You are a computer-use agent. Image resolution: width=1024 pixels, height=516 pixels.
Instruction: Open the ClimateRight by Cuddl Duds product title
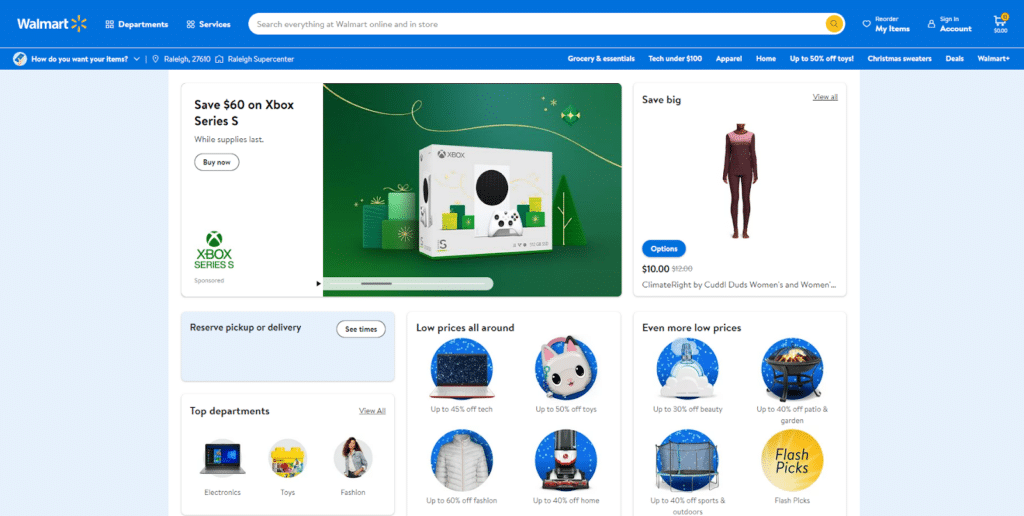tap(739, 285)
